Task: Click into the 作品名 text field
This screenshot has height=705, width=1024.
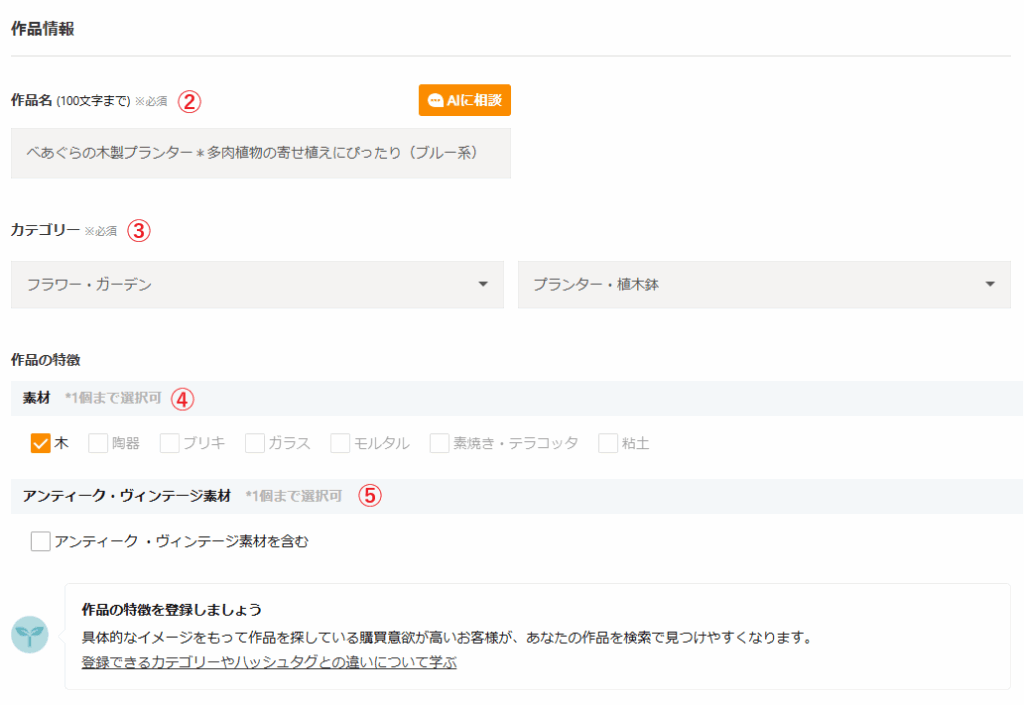Action: tap(260, 153)
